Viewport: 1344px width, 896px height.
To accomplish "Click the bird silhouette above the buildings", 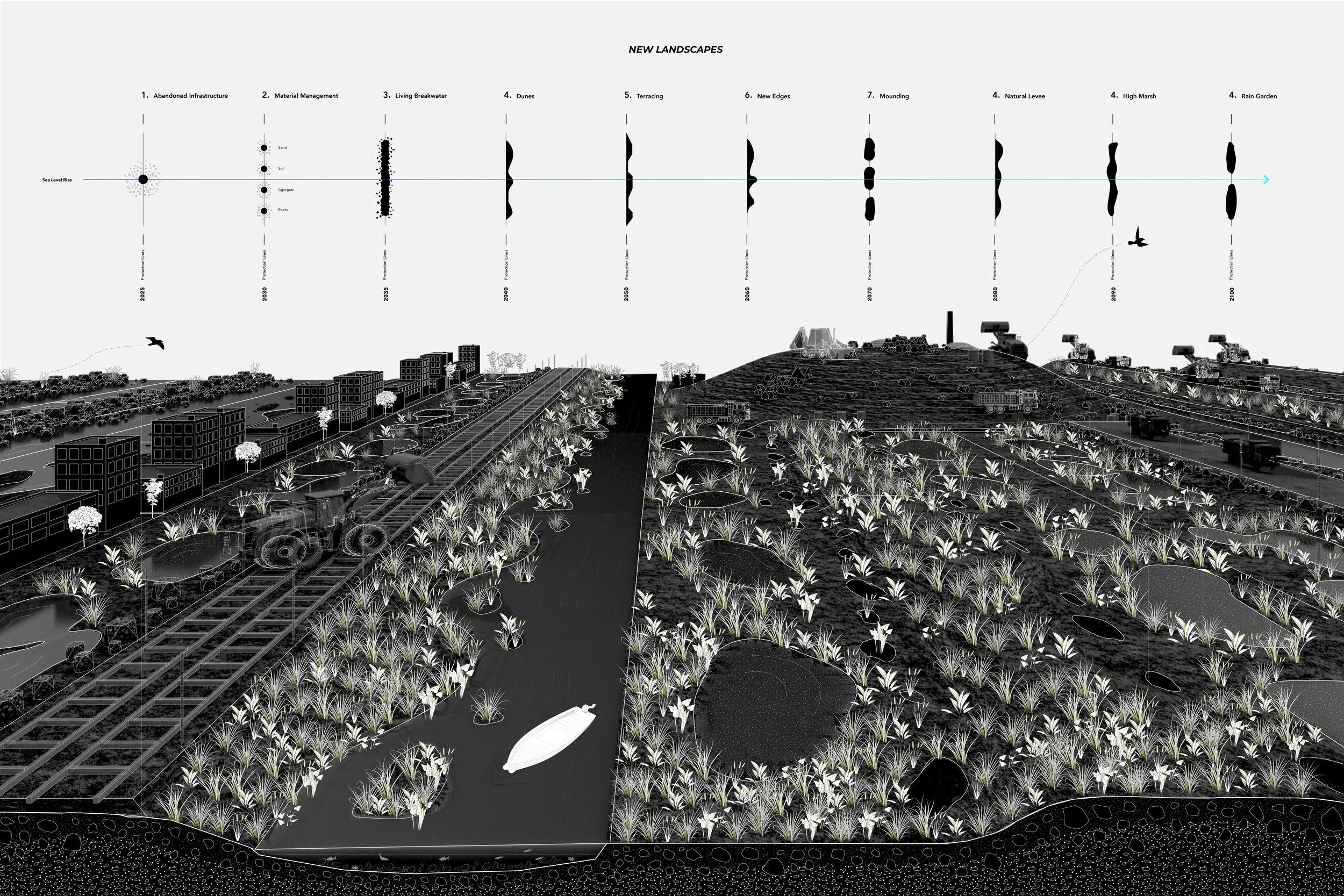I will point(155,342).
